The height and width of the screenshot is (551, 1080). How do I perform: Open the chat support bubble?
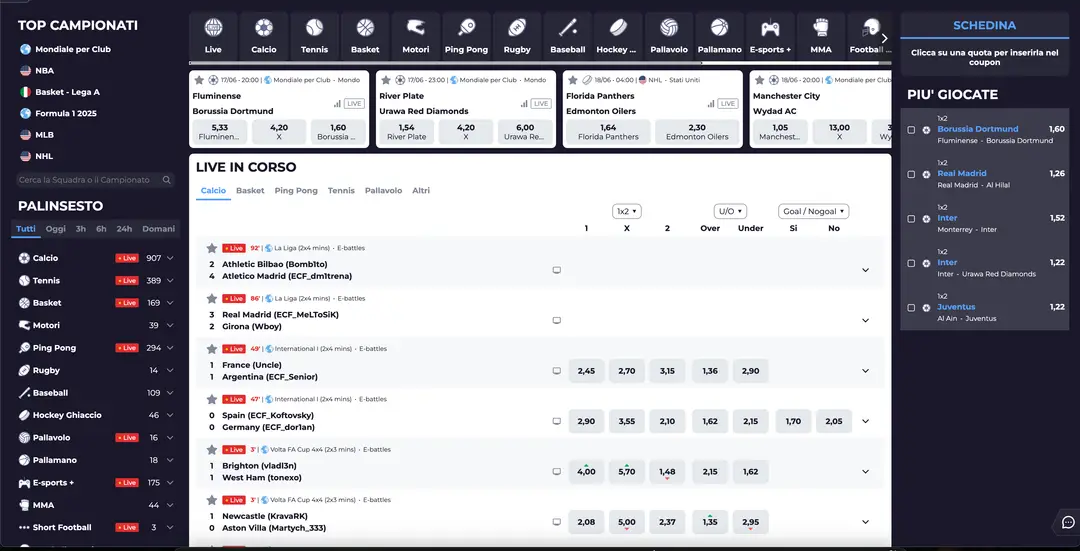pos(1068,521)
